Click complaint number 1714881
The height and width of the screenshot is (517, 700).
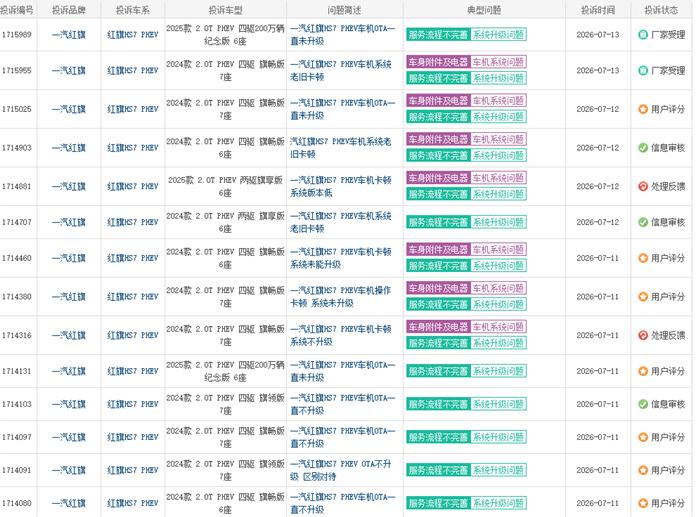pos(17,187)
